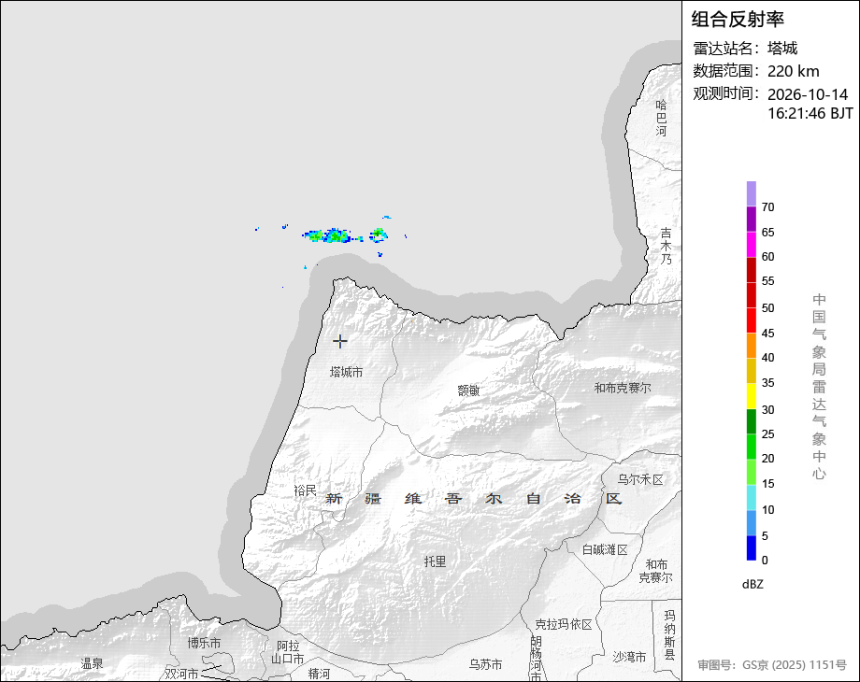This screenshot has width=860, height=682.
Task: Click the 沙湾市 city label
Action: 629,657
